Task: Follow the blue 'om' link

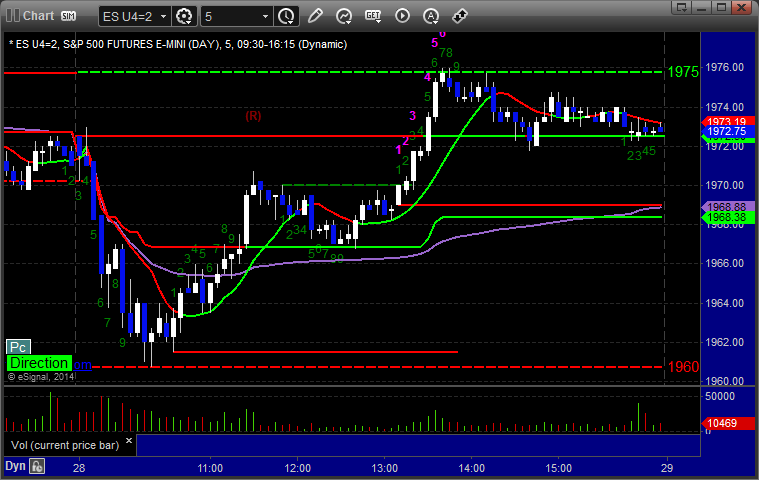Action: pos(82,365)
